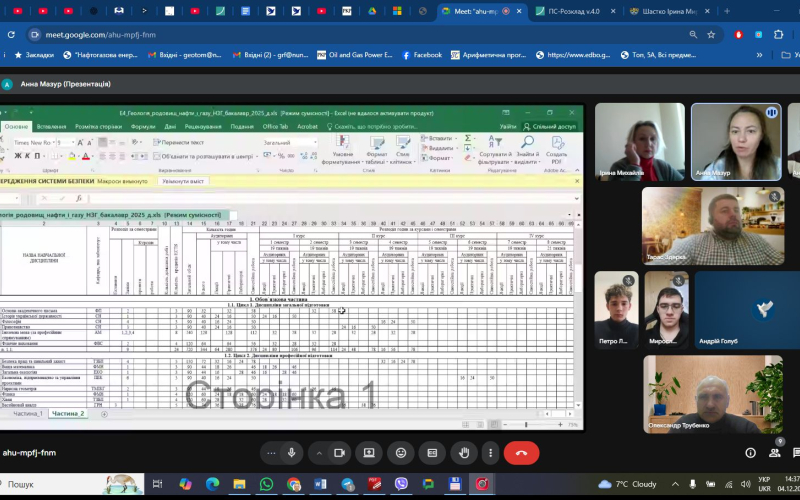The image size is (800, 500).
Task: Turn off the camera in Meet
Action: [340, 453]
